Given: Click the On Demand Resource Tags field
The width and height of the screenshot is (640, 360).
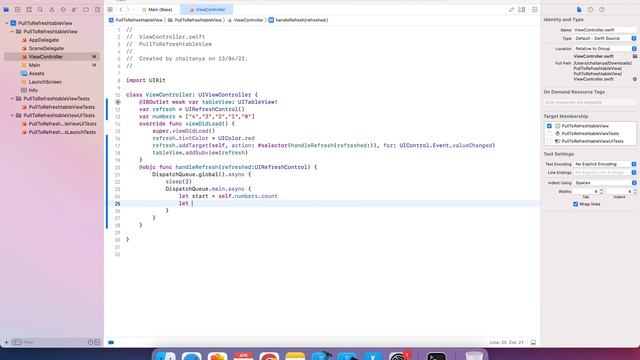Looking at the screenshot, I should click(x=590, y=102).
